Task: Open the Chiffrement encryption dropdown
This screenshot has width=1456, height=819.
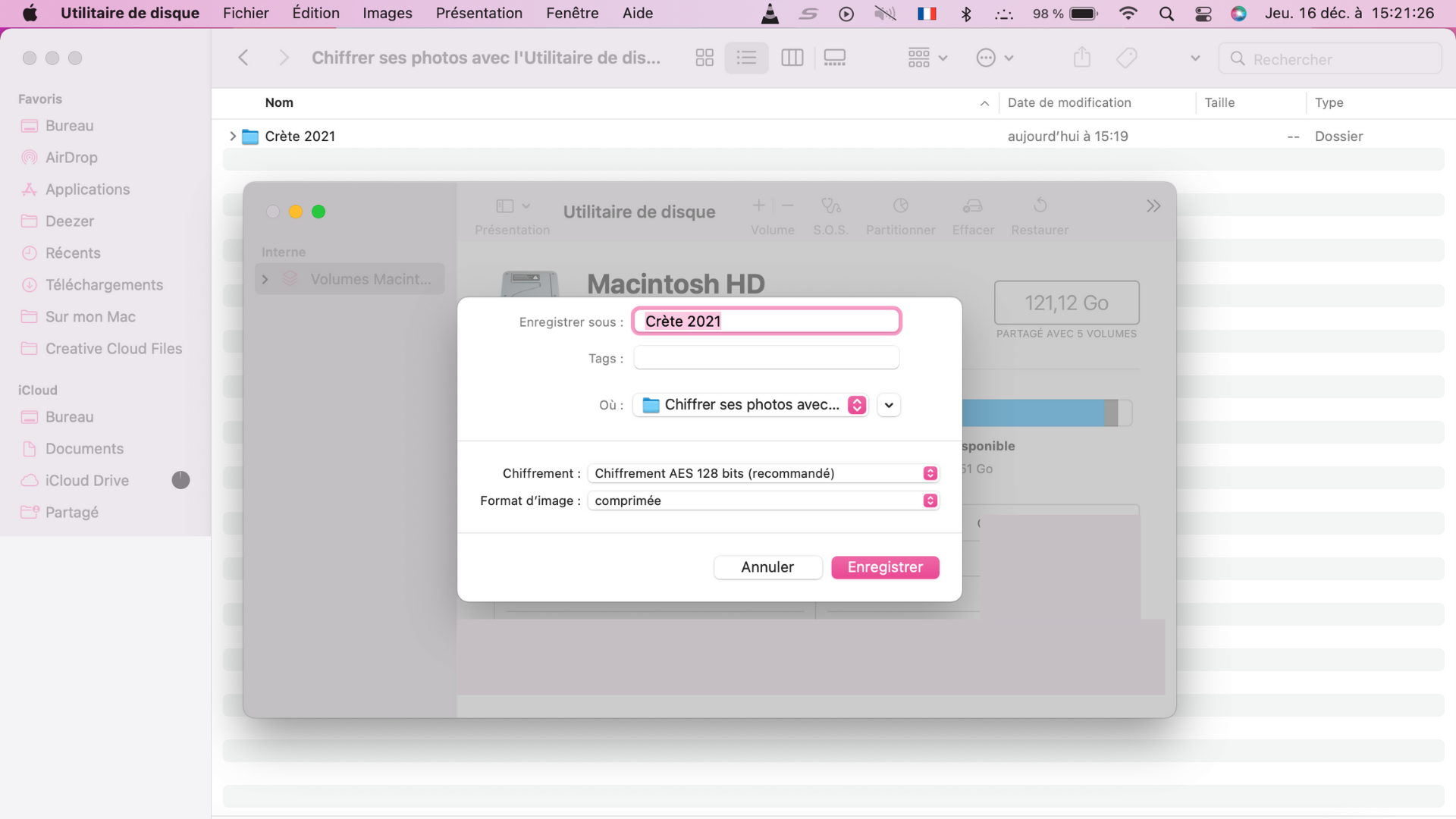Action: point(764,473)
